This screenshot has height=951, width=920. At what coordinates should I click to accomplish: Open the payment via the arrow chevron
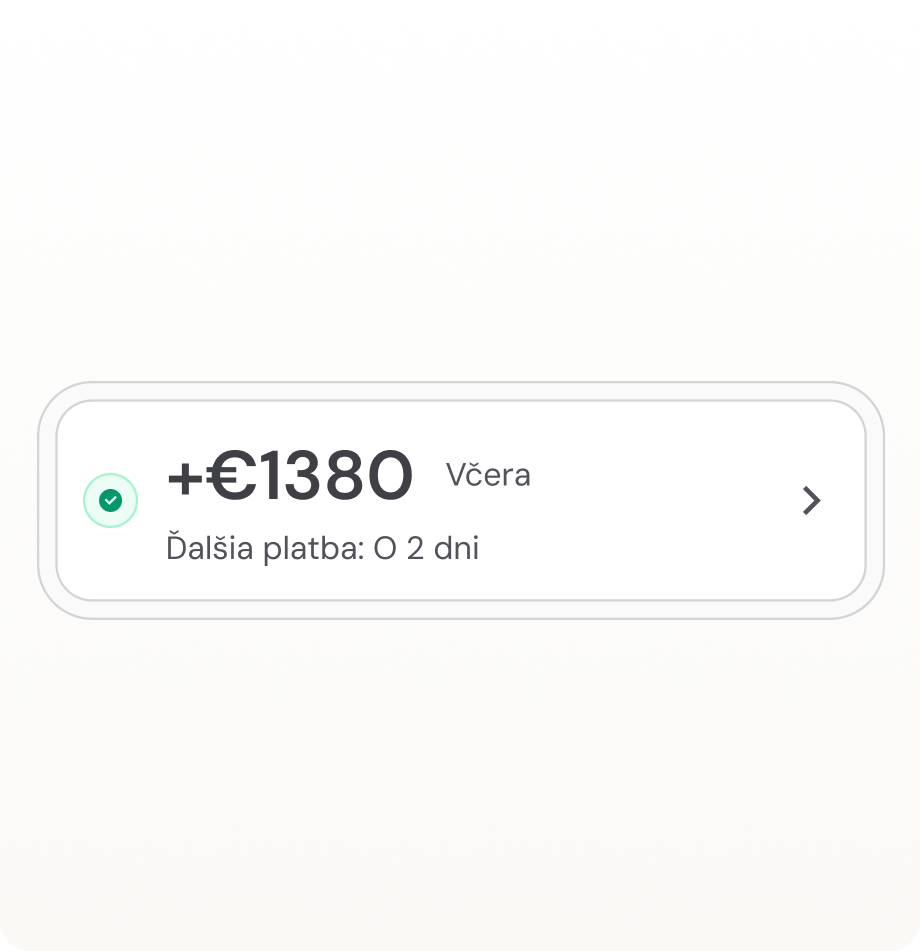[x=811, y=501]
